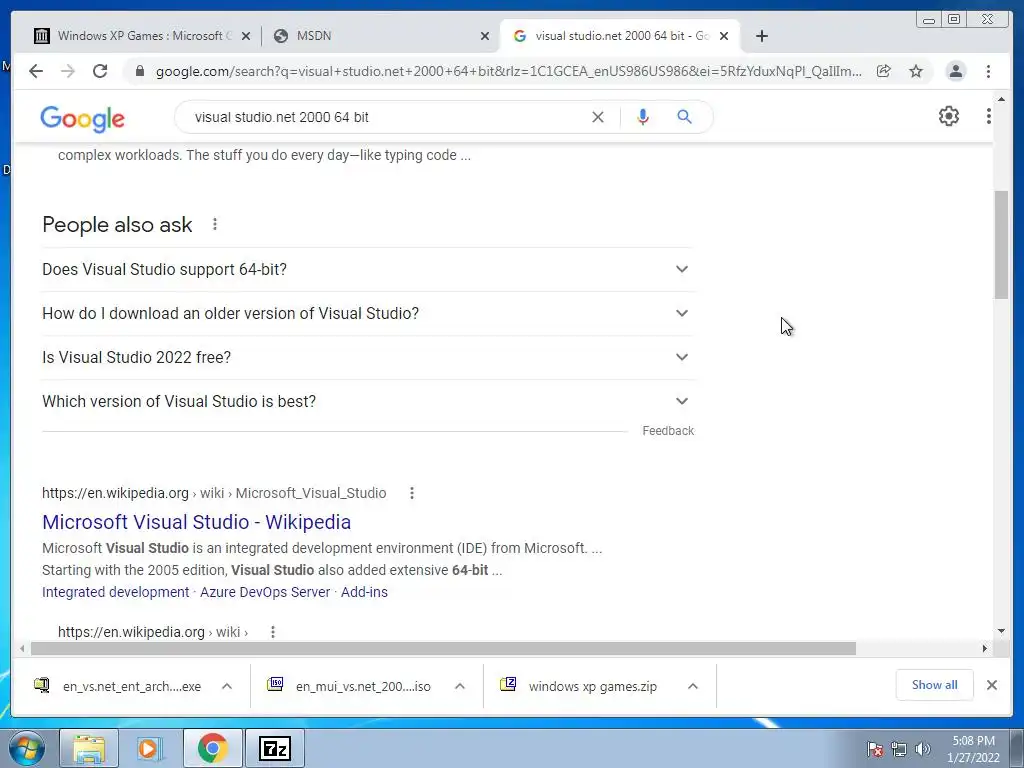Viewport: 1024px width, 768px height.
Task: Click vertical scrollbar thumb
Action: click(x=1001, y=245)
